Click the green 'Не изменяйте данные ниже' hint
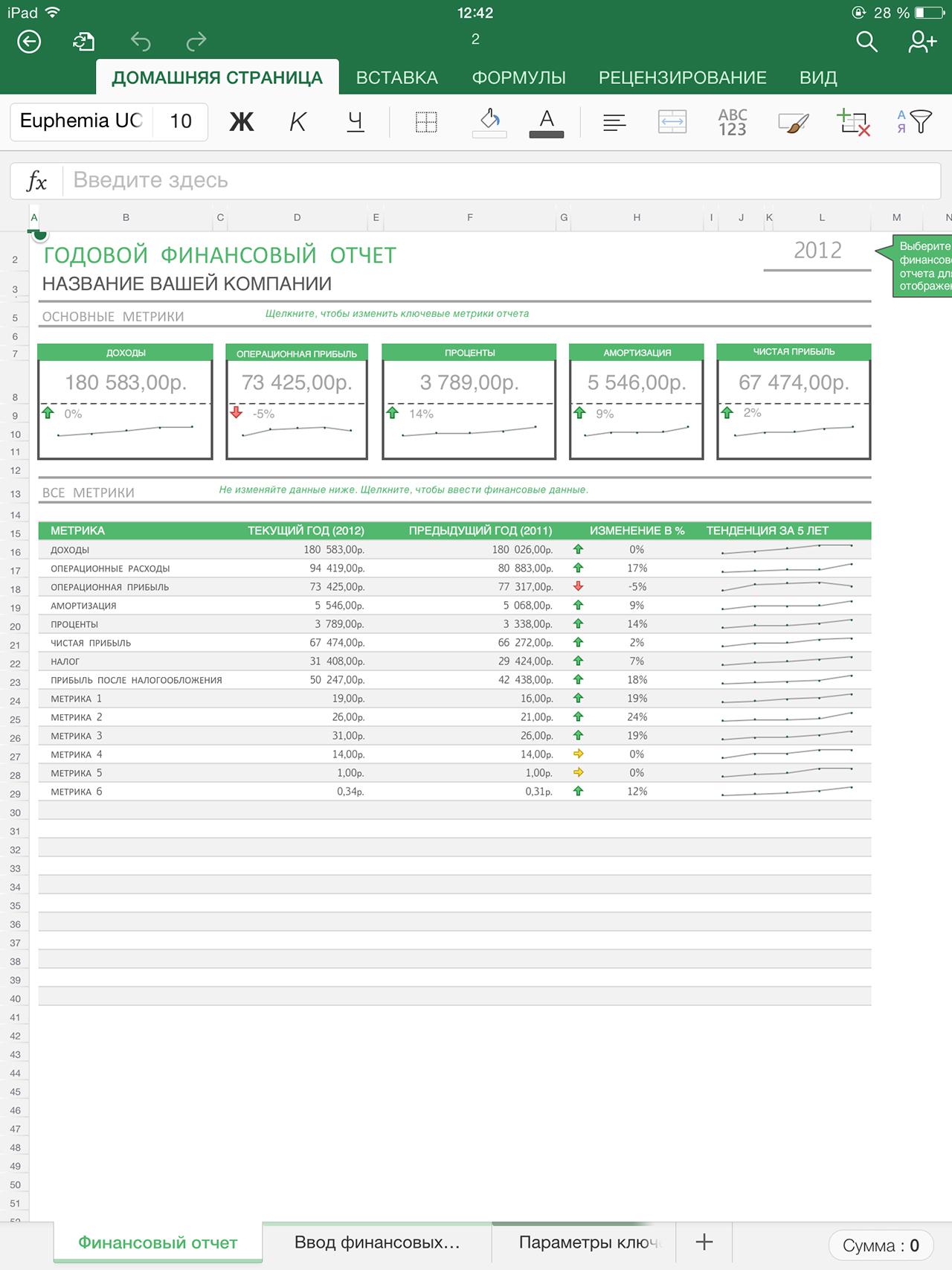952x1270 pixels. click(404, 490)
